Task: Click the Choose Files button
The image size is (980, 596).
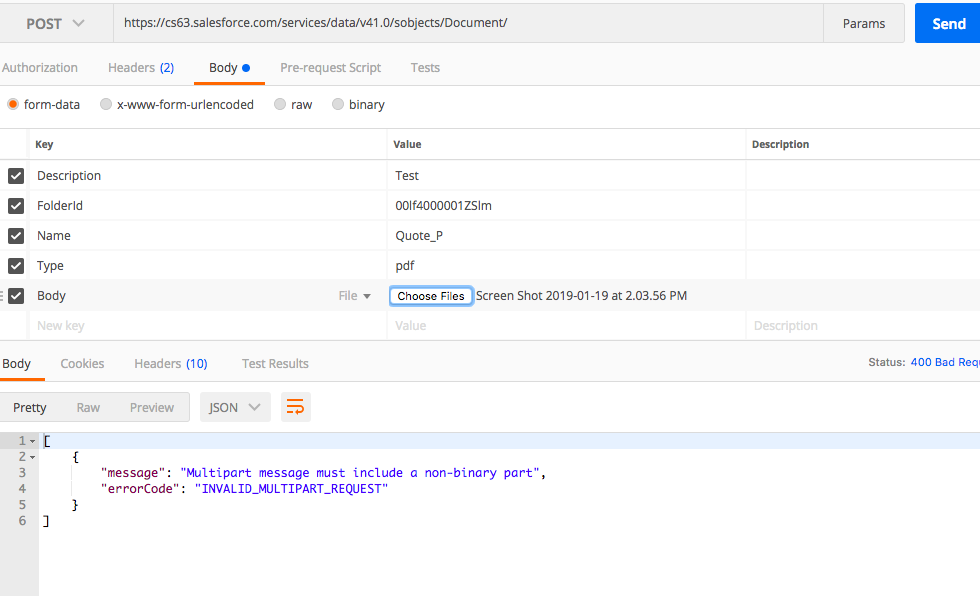Action: coord(431,296)
